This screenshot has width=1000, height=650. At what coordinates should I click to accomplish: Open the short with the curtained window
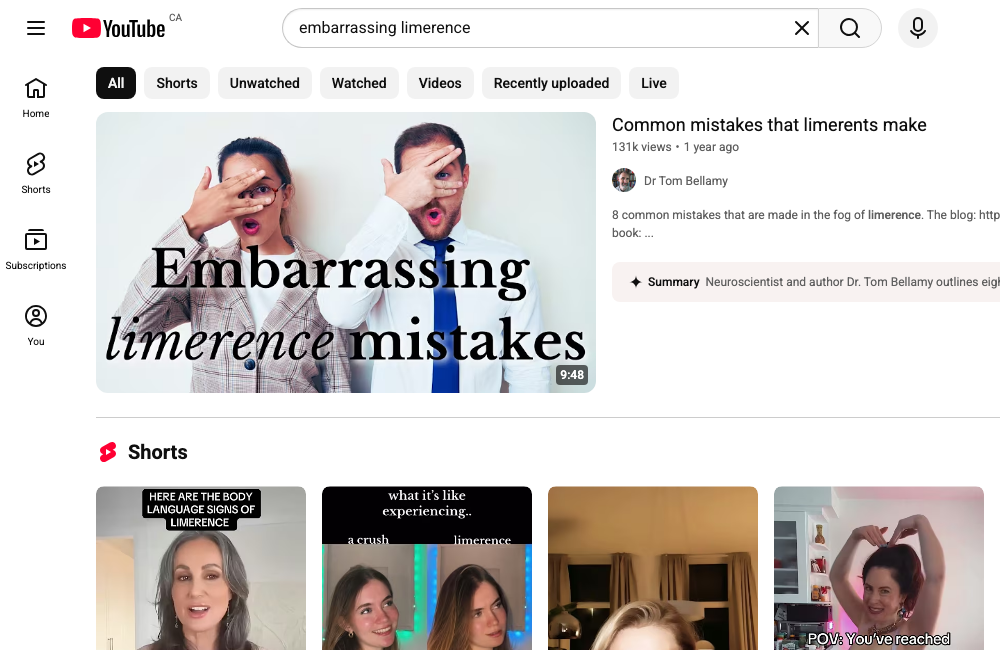(653, 568)
